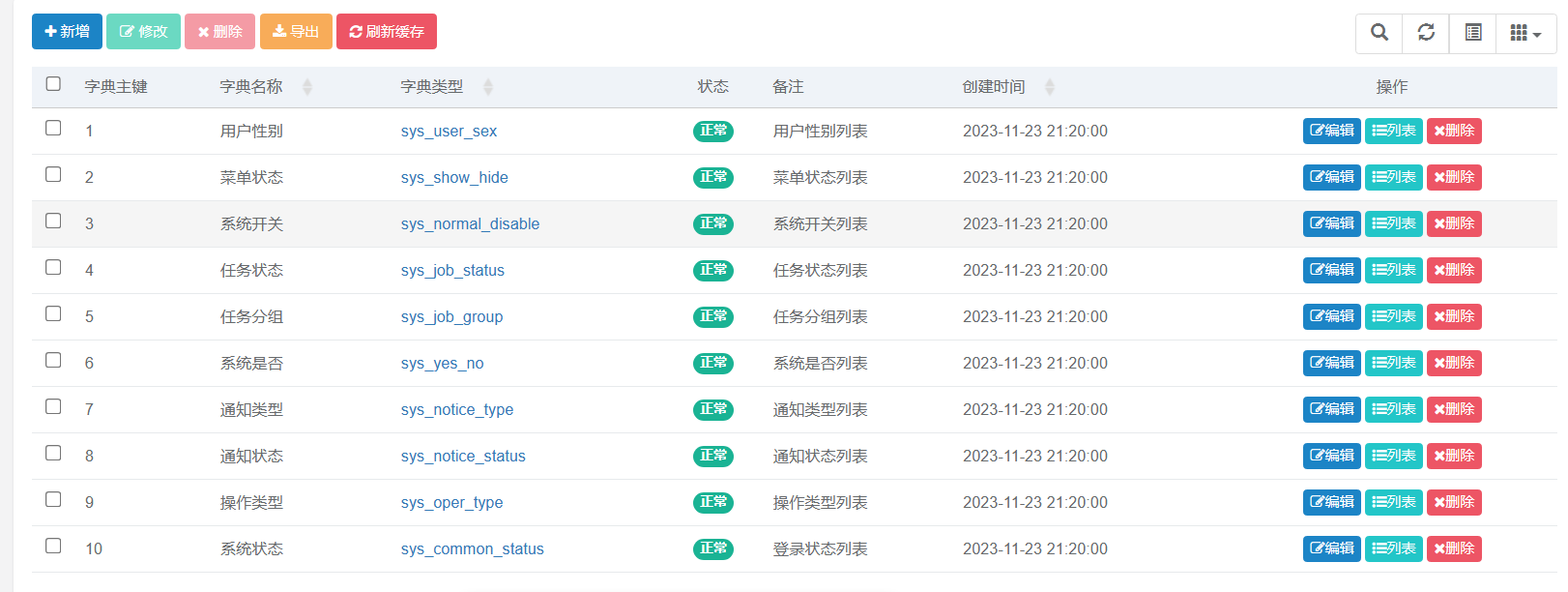The image size is (1568, 592).
Task: Open the sys_notice_status link
Action: (x=463, y=456)
